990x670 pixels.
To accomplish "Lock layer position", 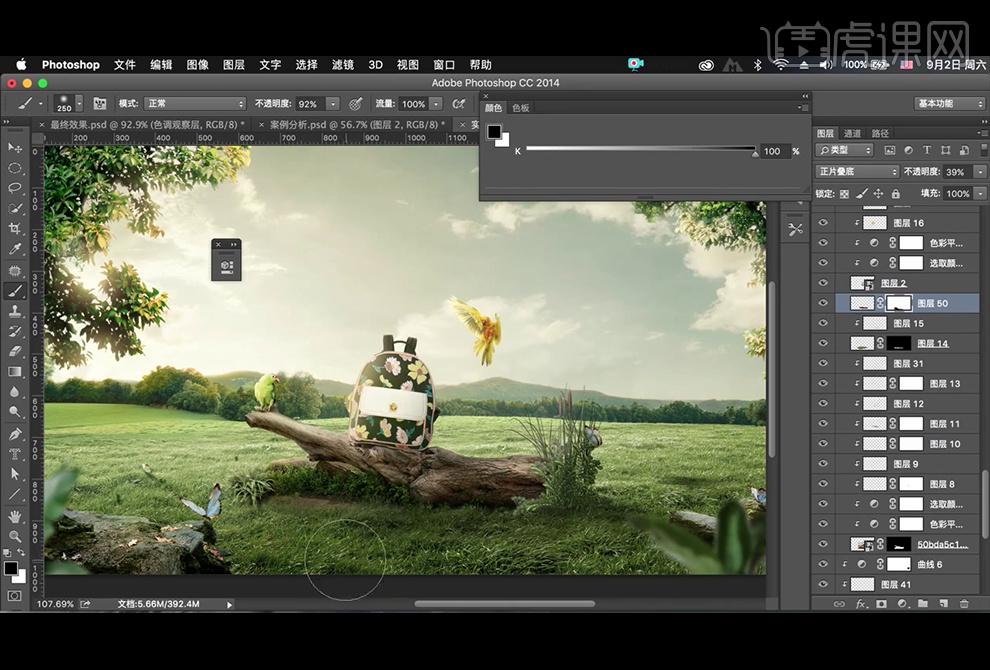I will 878,194.
